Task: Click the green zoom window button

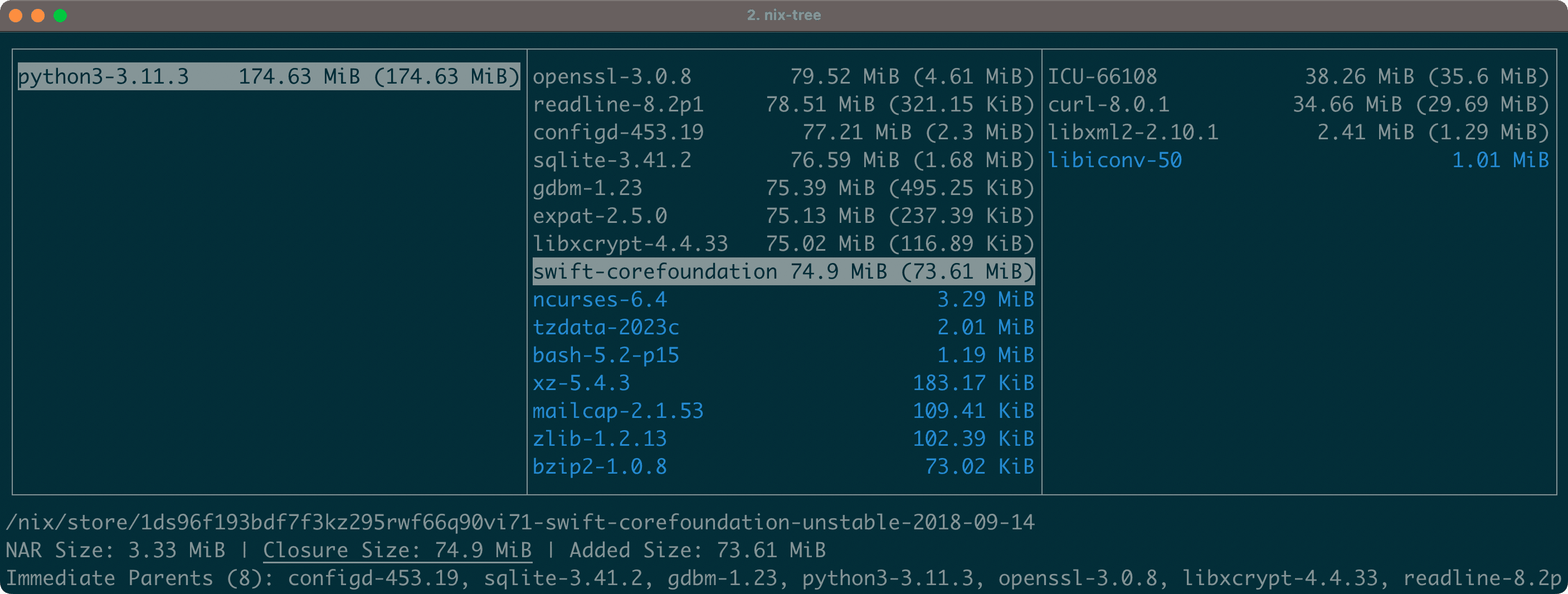Action: coord(60,15)
